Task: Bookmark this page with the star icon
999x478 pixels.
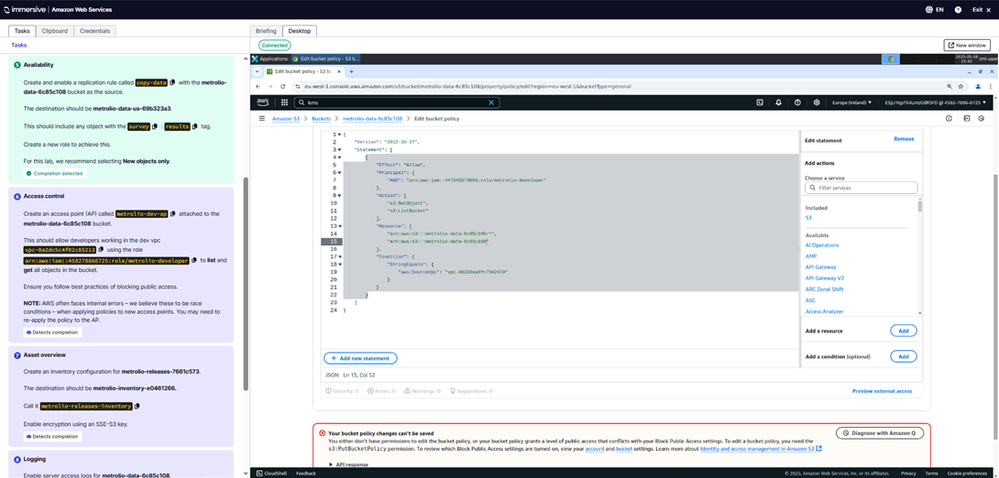Action: [962, 85]
